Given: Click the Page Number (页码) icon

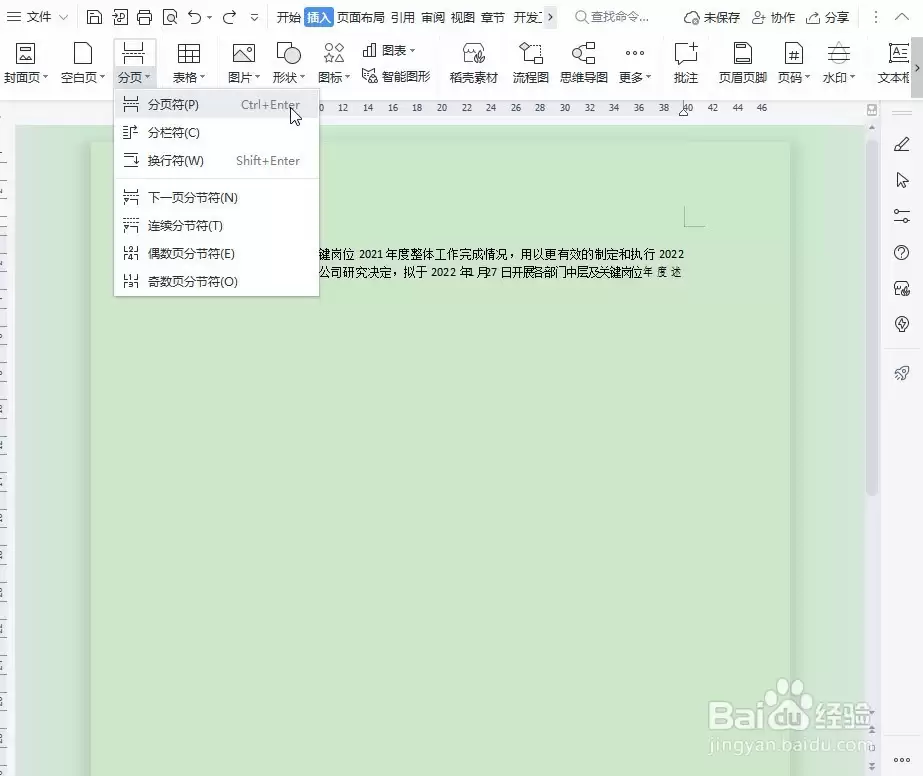Looking at the screenshot, I should (793, 54).
